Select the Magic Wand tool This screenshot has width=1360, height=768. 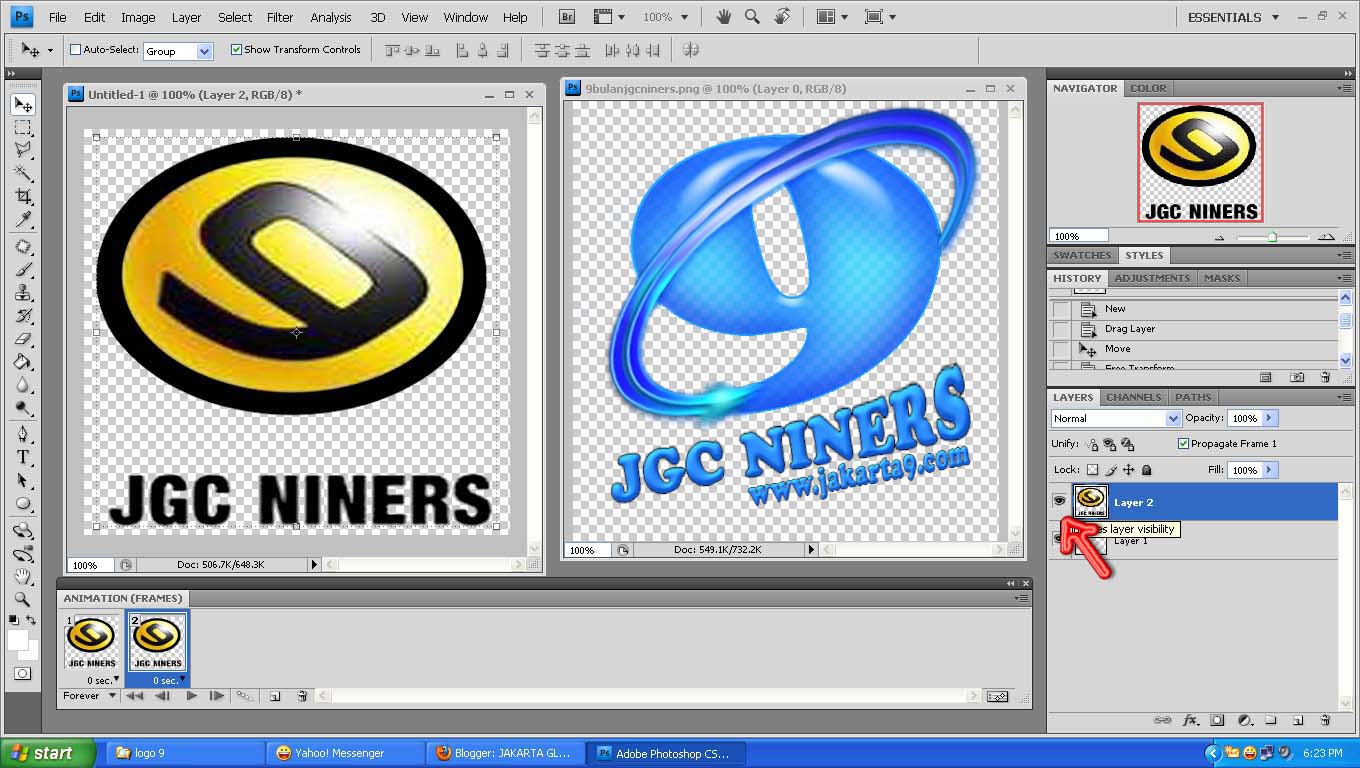[23, 173]
